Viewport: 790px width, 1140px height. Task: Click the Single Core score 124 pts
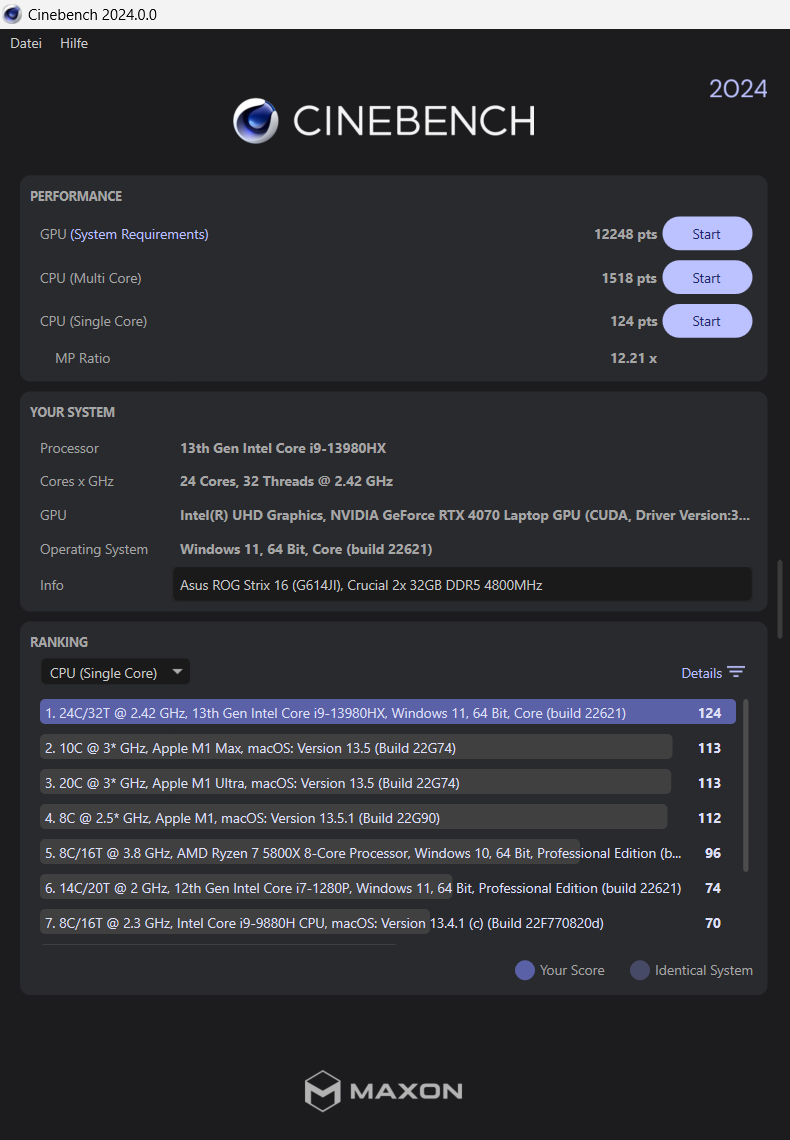(x=634, y=321)
